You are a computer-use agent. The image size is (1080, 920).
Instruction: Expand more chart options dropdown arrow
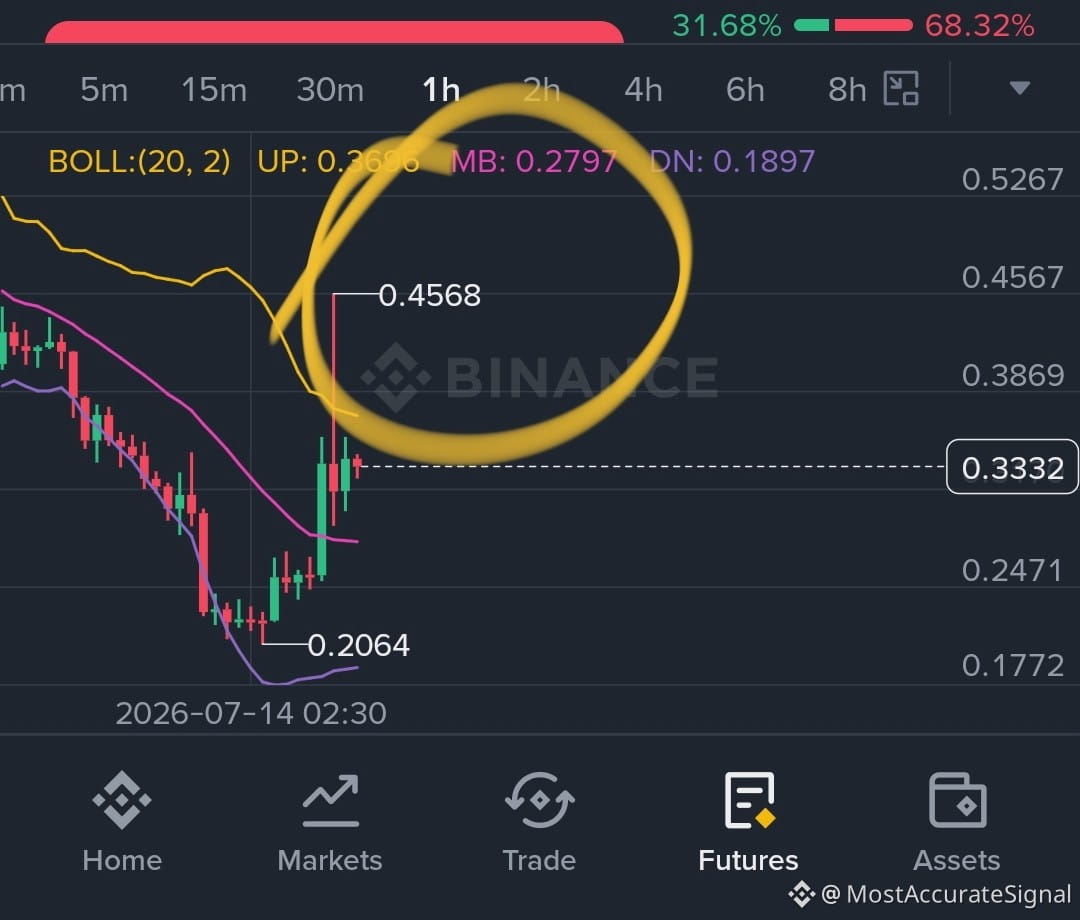pos(1019,88)
